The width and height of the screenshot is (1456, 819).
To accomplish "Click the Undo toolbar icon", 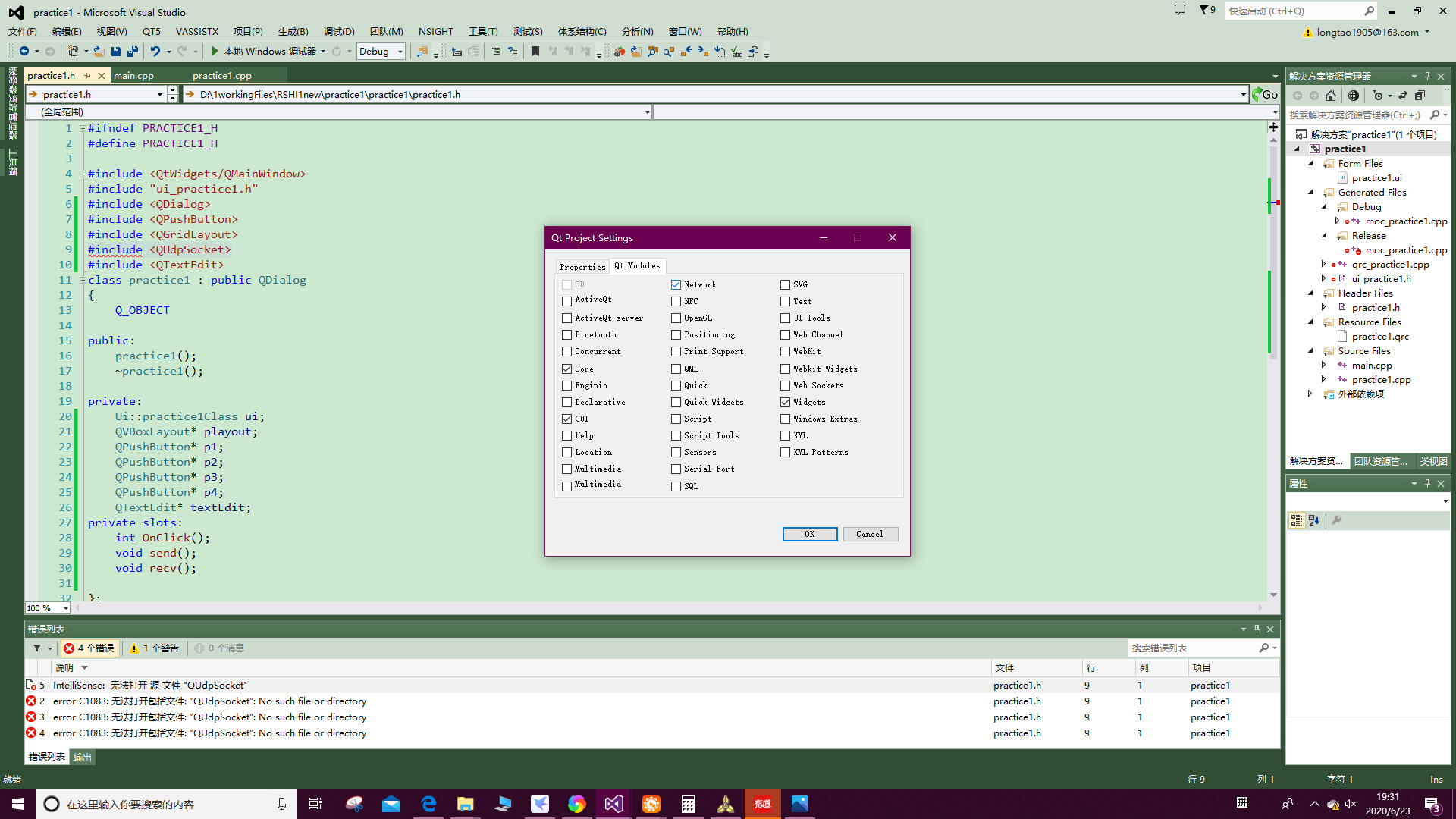I will [155, 52].
